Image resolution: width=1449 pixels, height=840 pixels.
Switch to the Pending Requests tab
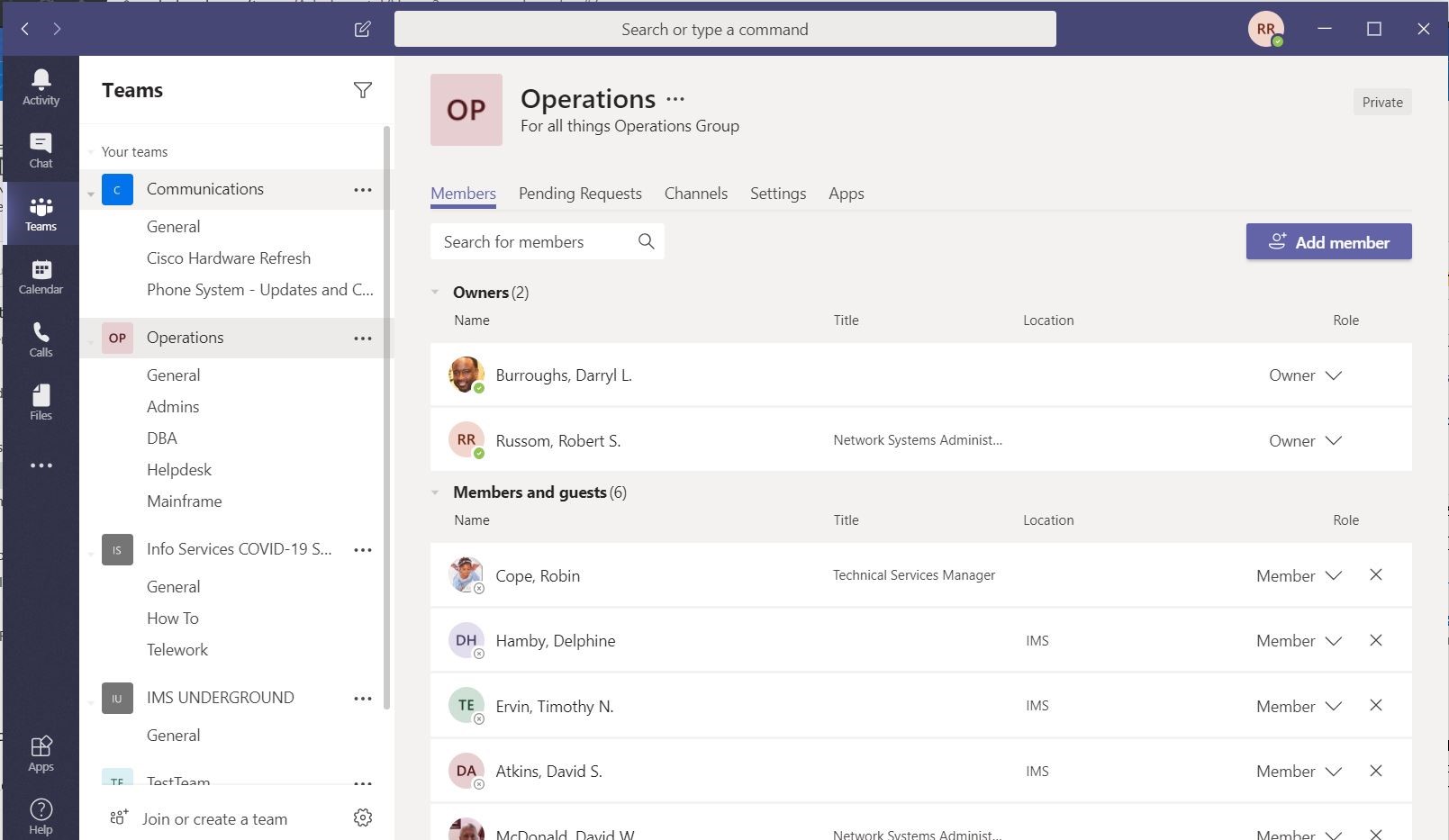point(580,194)
